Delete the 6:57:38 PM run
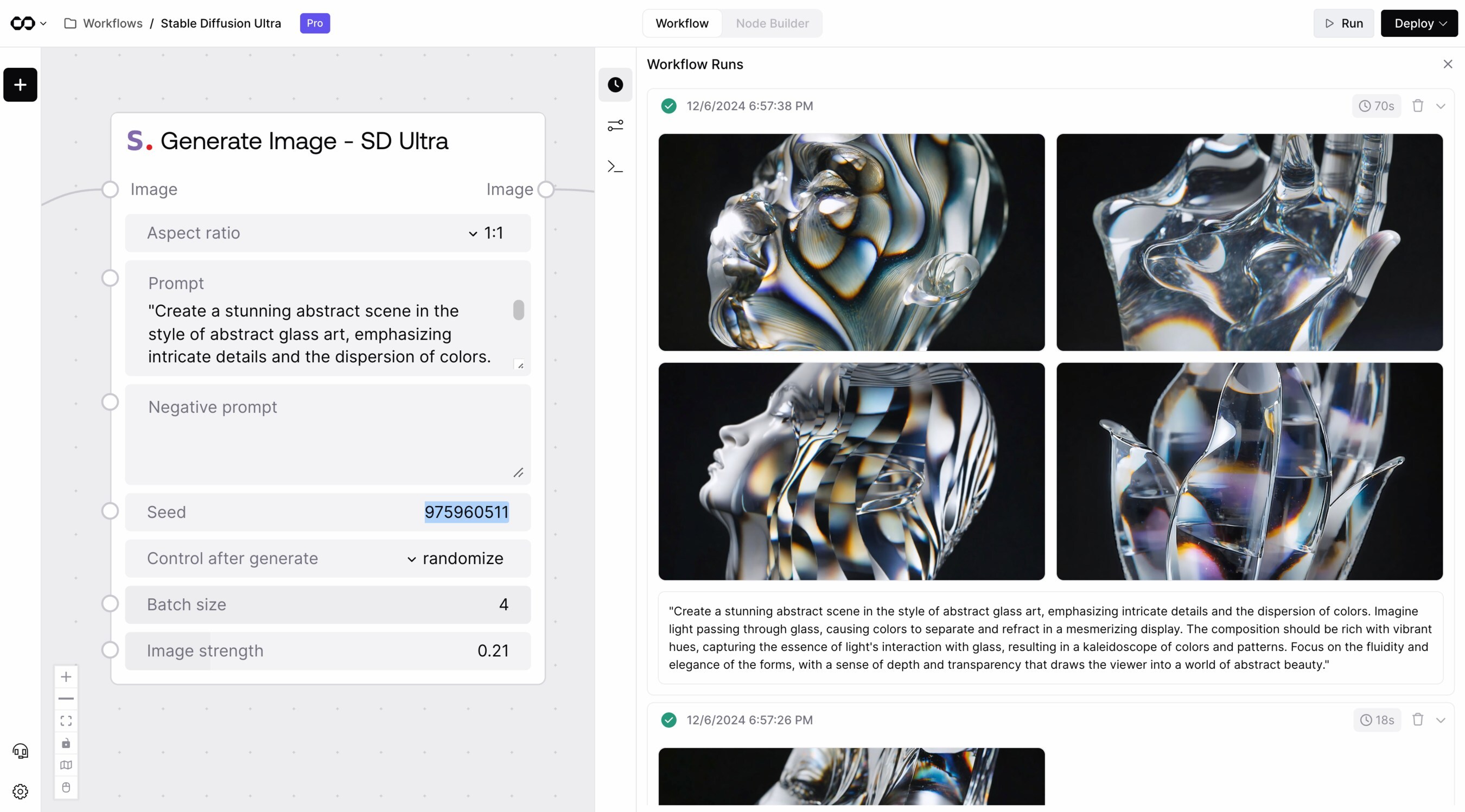 [1418, 106]
